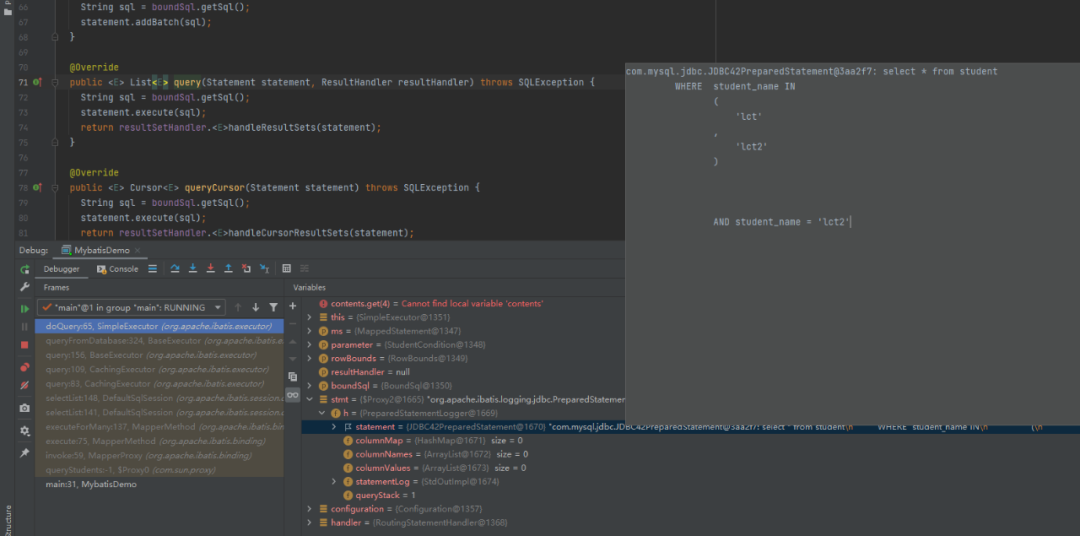Viewport: 1080px width, 536px height.
Task: Pin the debug tab
Action: 25,453
